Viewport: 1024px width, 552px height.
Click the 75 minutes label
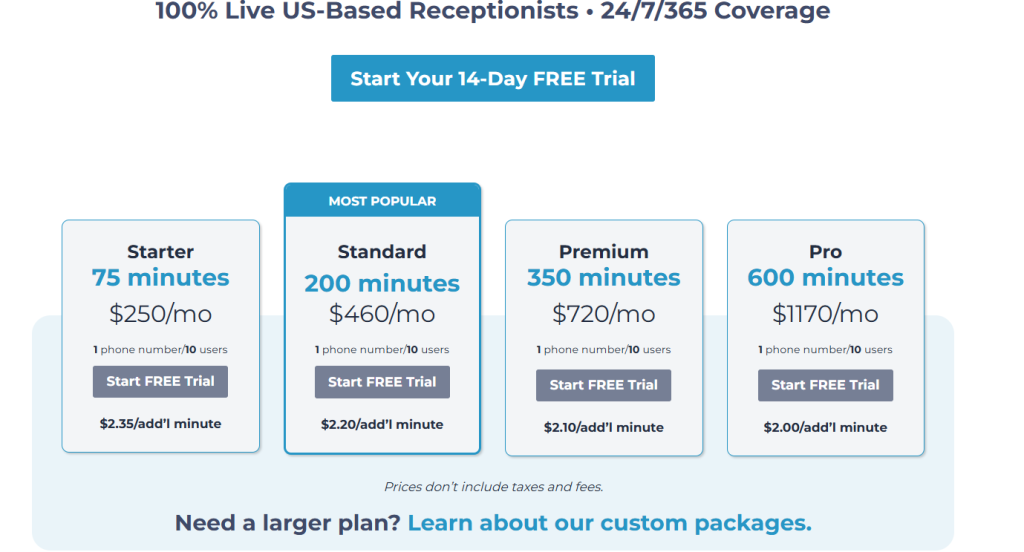coord(160,278)
